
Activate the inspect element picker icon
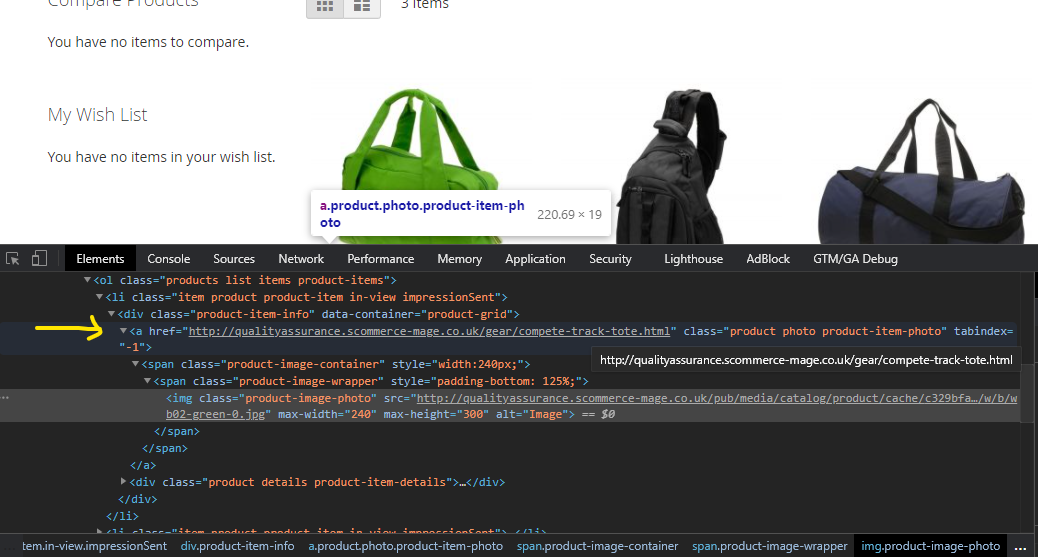click(x=13, y=258)
